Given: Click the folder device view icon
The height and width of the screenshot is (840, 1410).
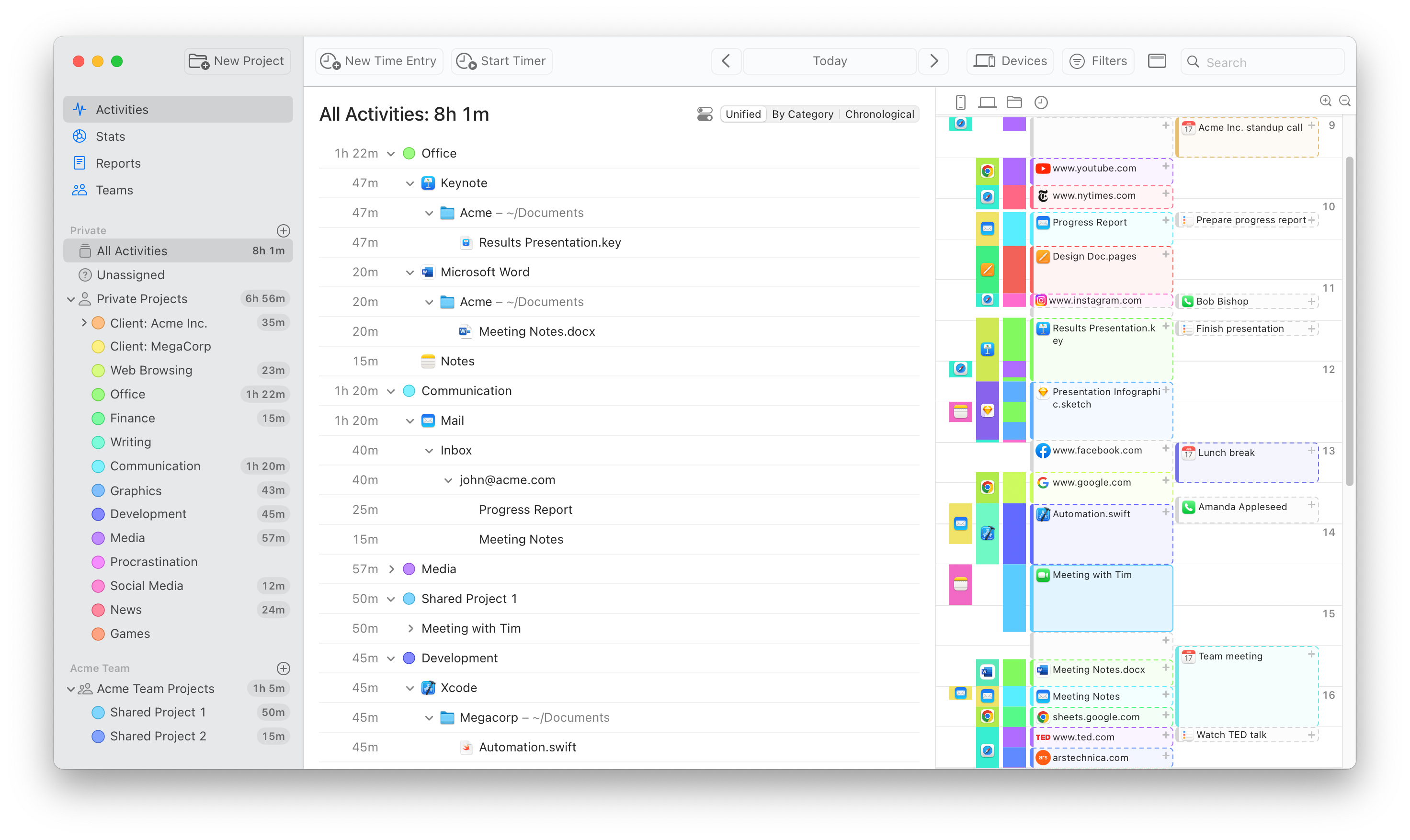Looking at the screenshot, I should tap(1013, 101).
